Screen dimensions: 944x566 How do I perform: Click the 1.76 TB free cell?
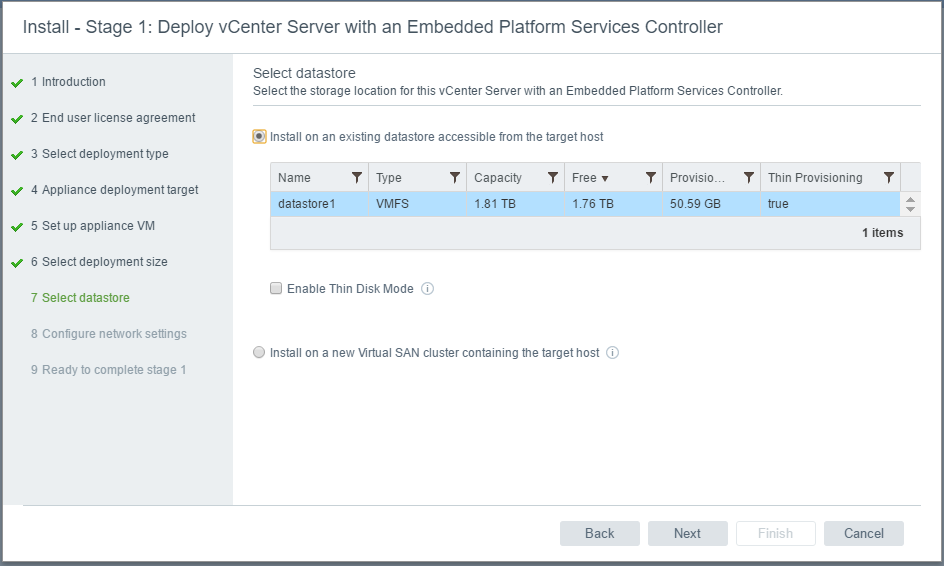[613, 204]
